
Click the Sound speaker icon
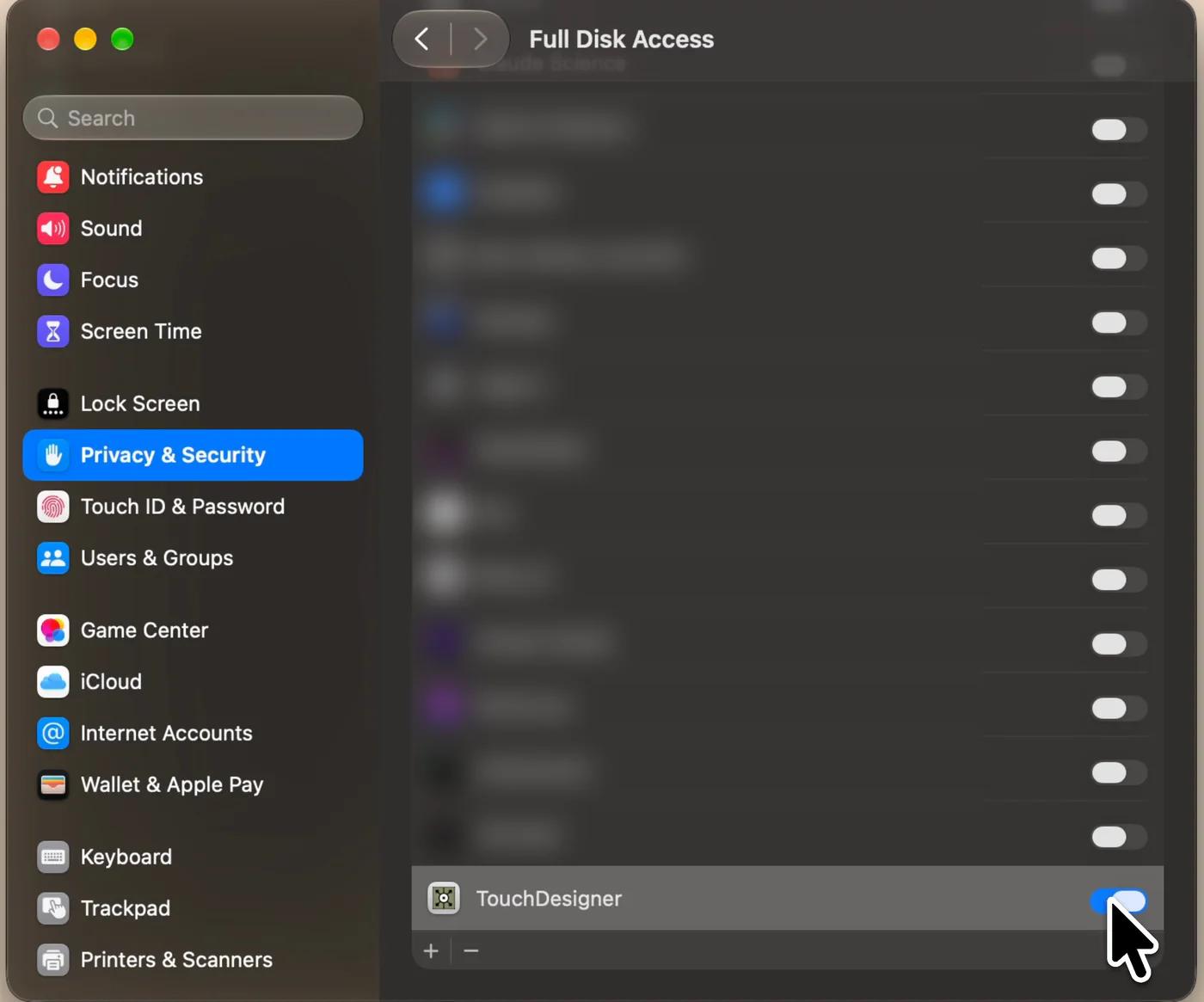click(x=53, y=229)
